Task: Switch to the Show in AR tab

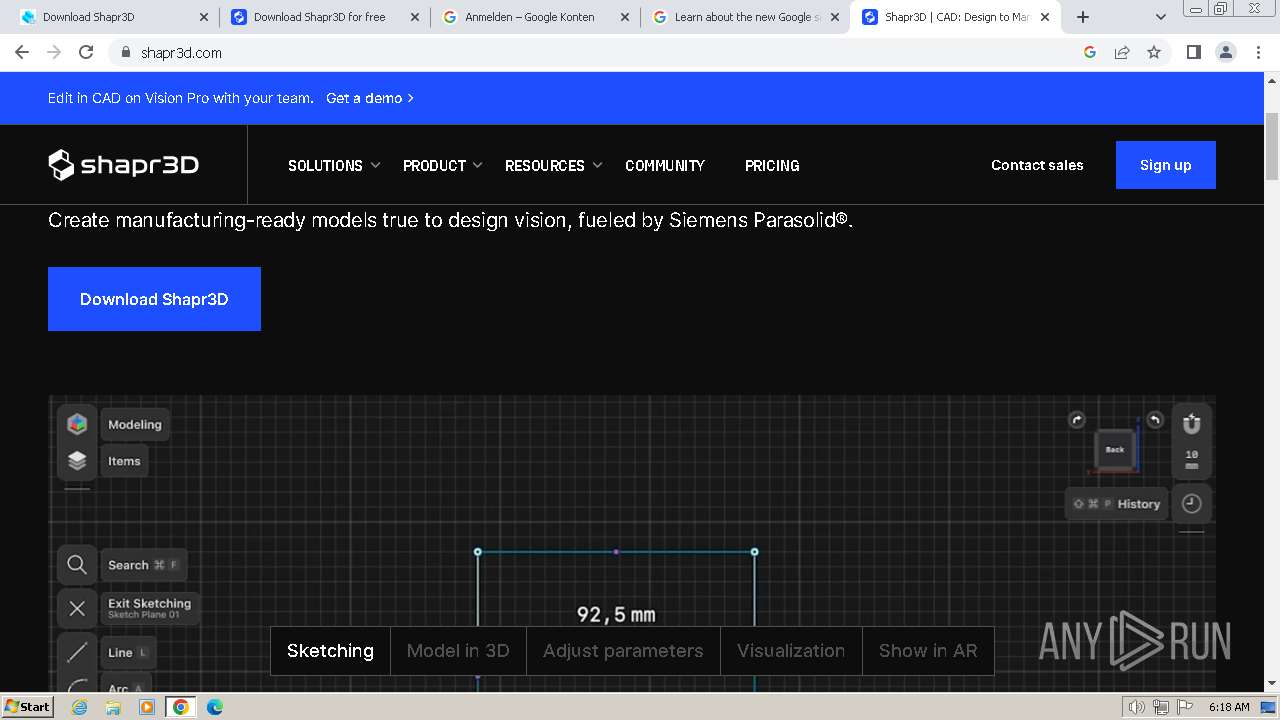Action: pos(928,651)
